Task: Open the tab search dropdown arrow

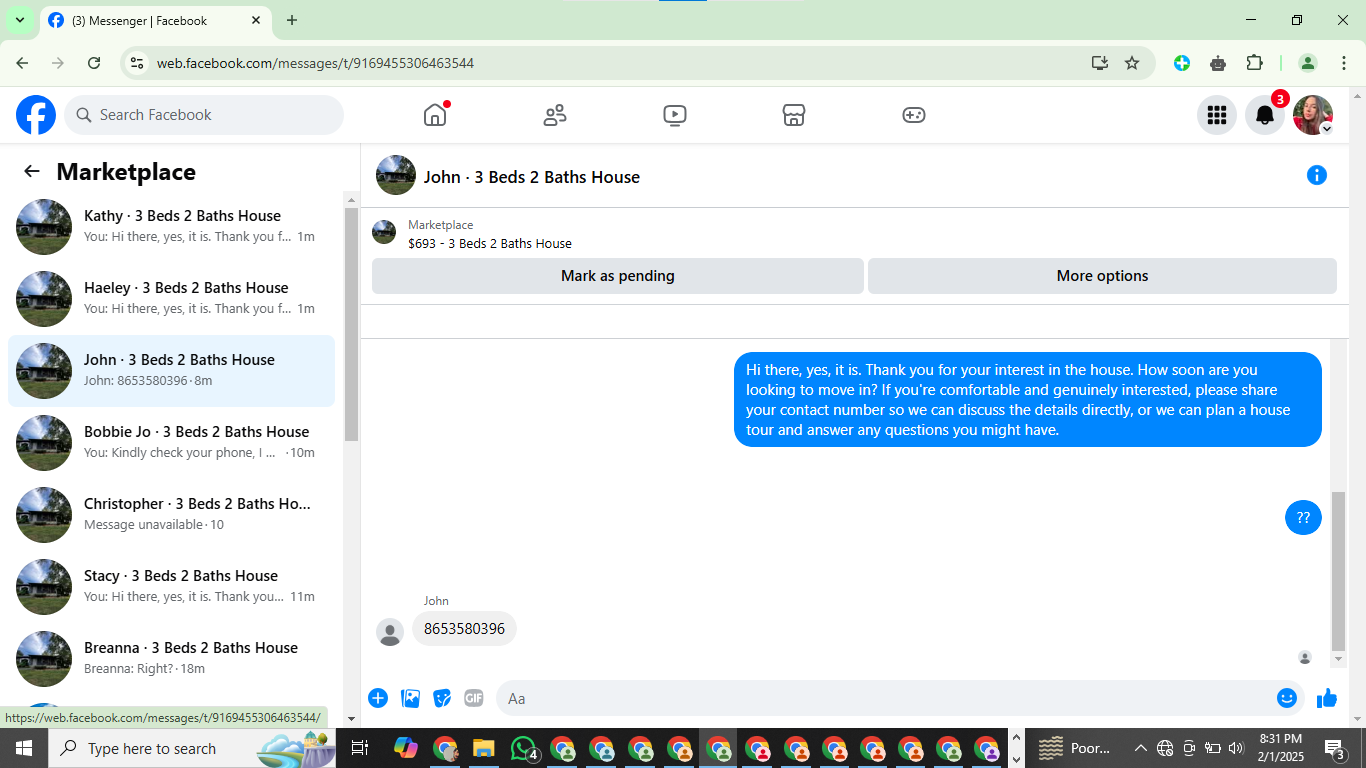Action: [19, 20]
